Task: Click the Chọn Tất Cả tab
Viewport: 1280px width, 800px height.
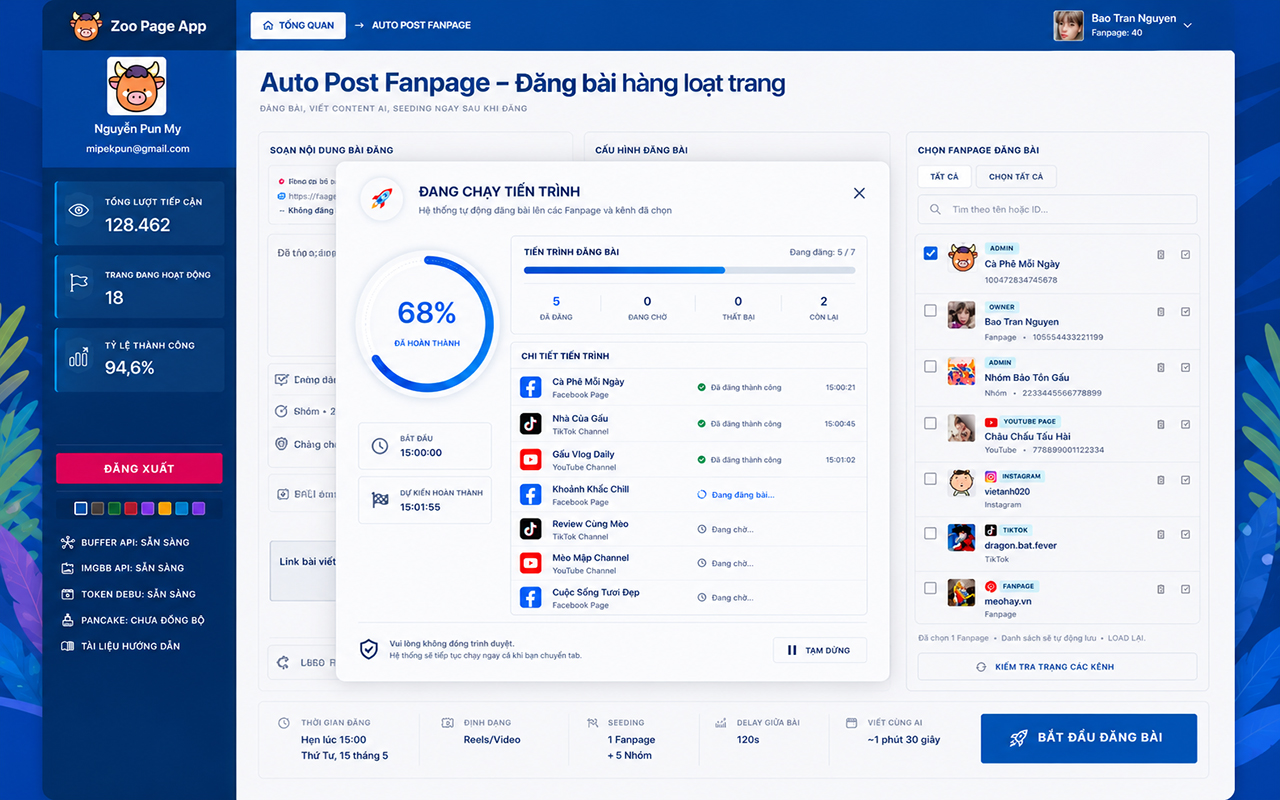Action: point(1016,177)
